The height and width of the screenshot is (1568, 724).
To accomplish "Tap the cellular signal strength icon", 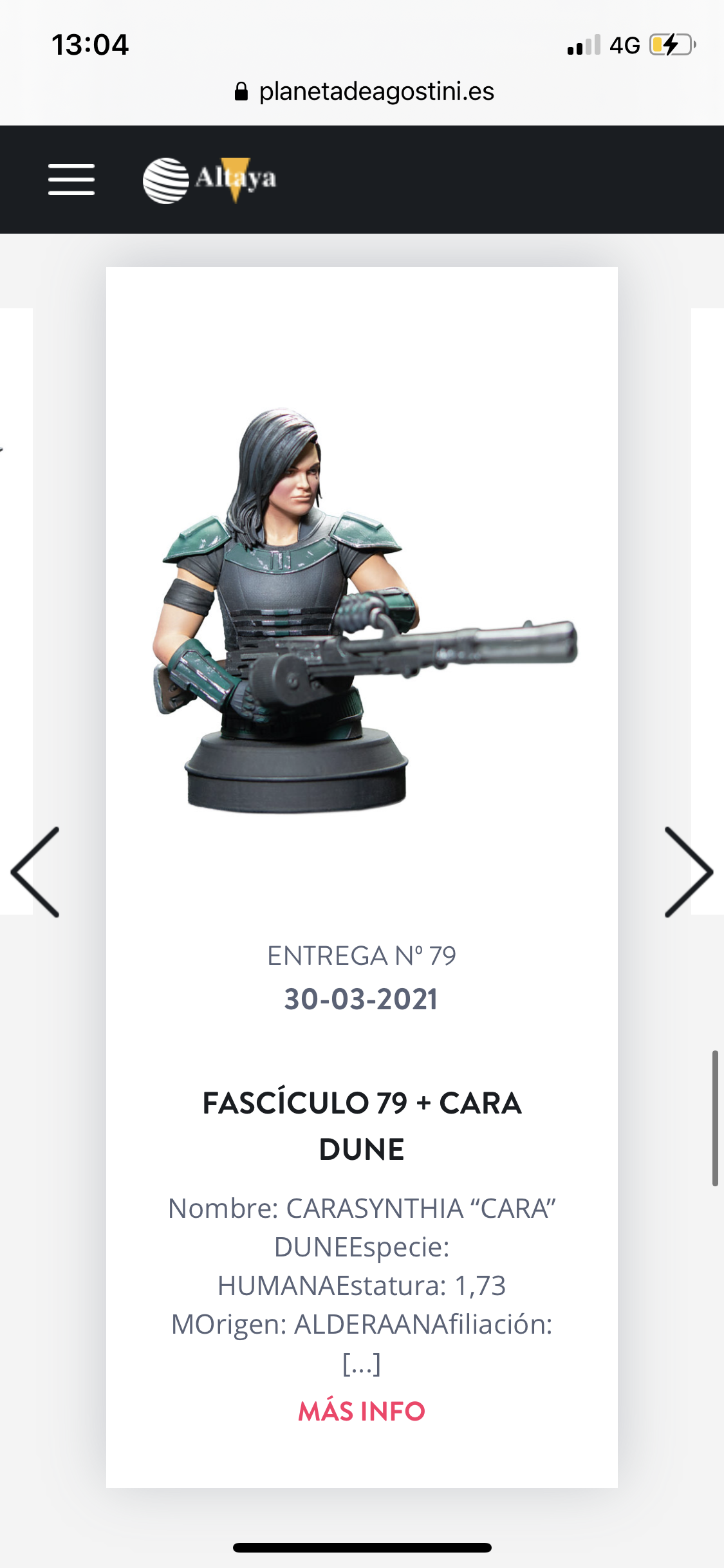I will pyautogui.click(x=584, y=45).
